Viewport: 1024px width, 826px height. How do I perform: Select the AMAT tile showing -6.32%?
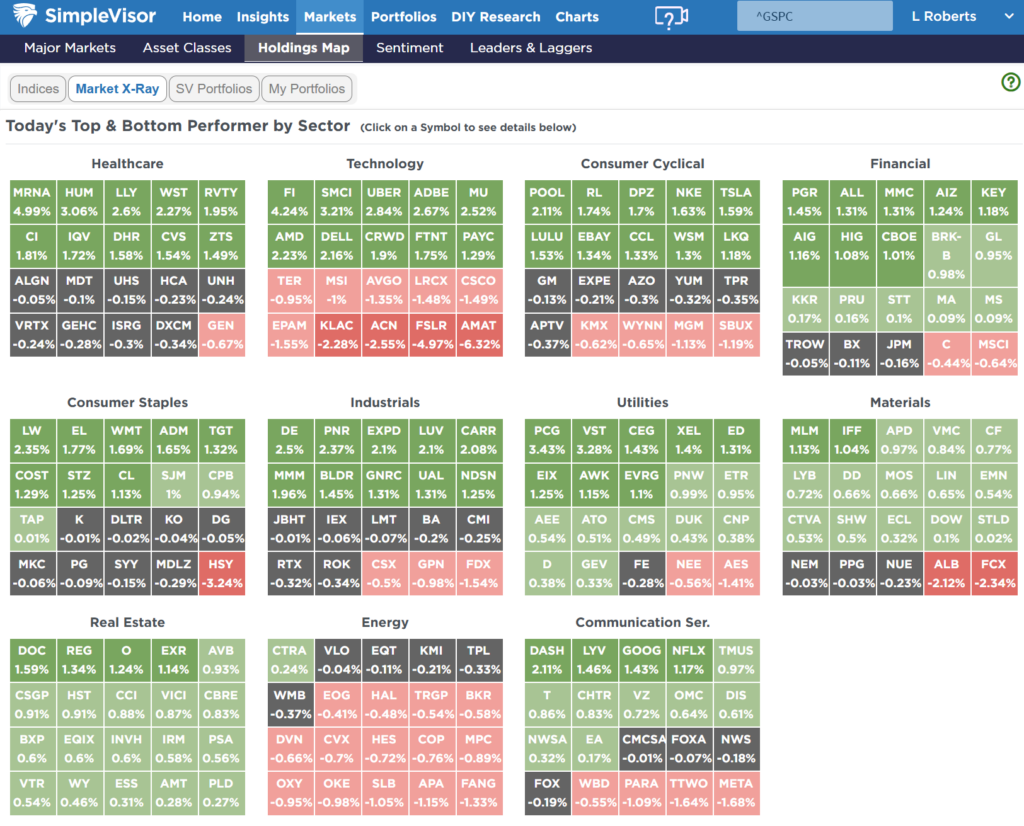pyautogui.click(x=479, y=334)
